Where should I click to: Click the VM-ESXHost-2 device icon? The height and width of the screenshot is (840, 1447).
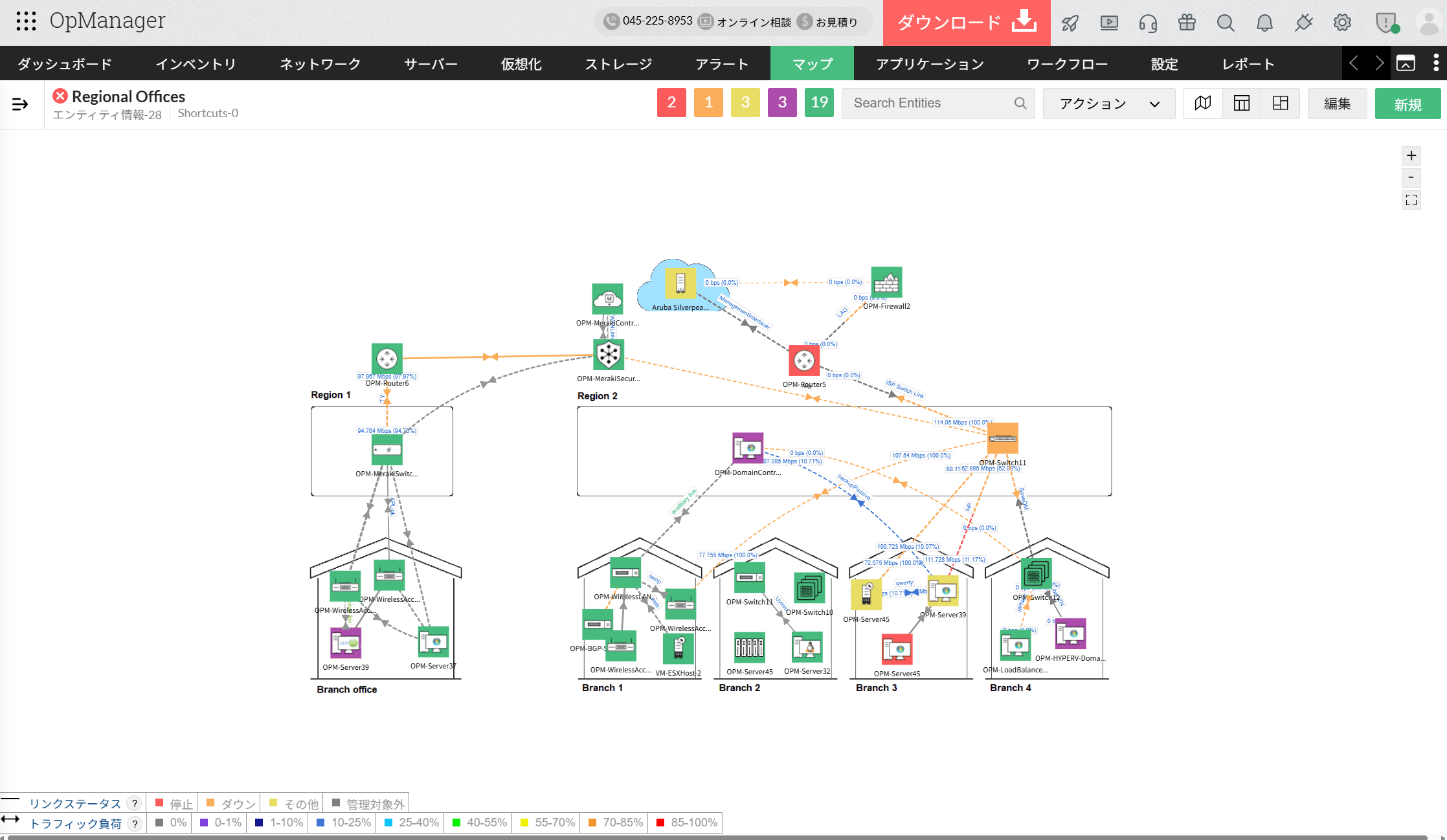pos(679,648)
